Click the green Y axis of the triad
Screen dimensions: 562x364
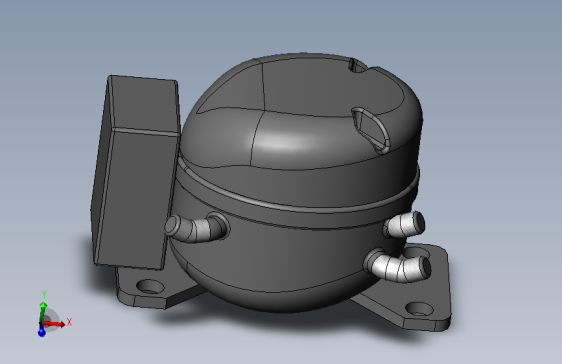tap(43, 312)
